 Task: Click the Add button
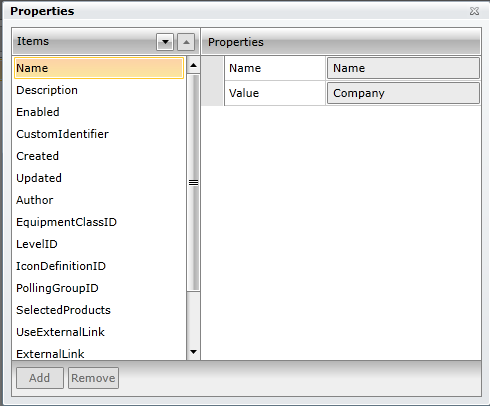coord(40,378)
